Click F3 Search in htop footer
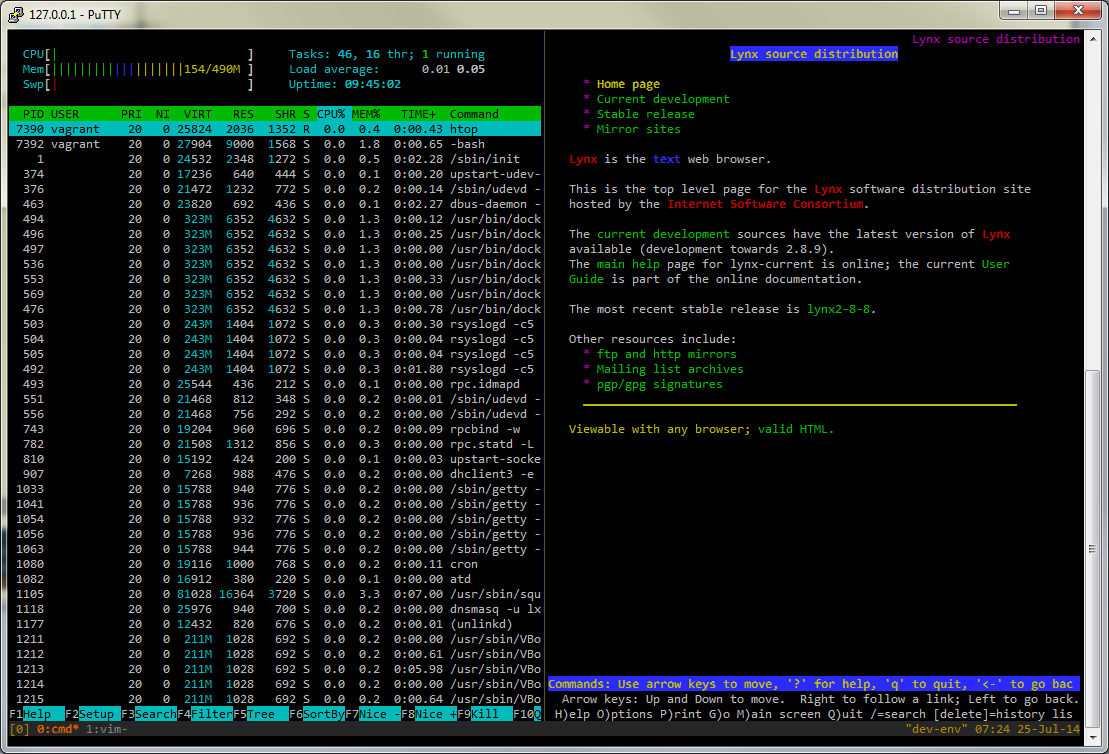1109x754 pixels. pyautogui.click(x=148, y=714)
